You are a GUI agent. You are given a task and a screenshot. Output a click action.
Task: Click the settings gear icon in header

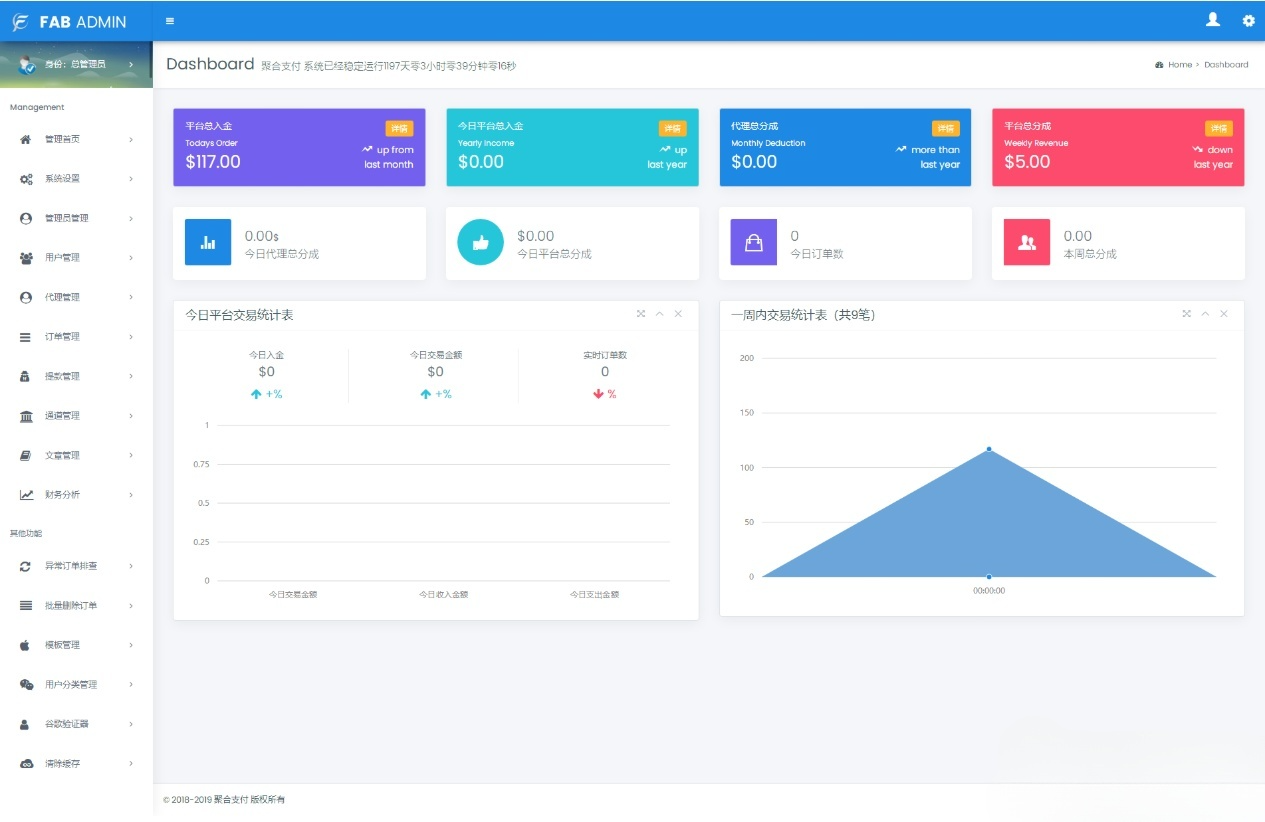(x=1247, y=20)
